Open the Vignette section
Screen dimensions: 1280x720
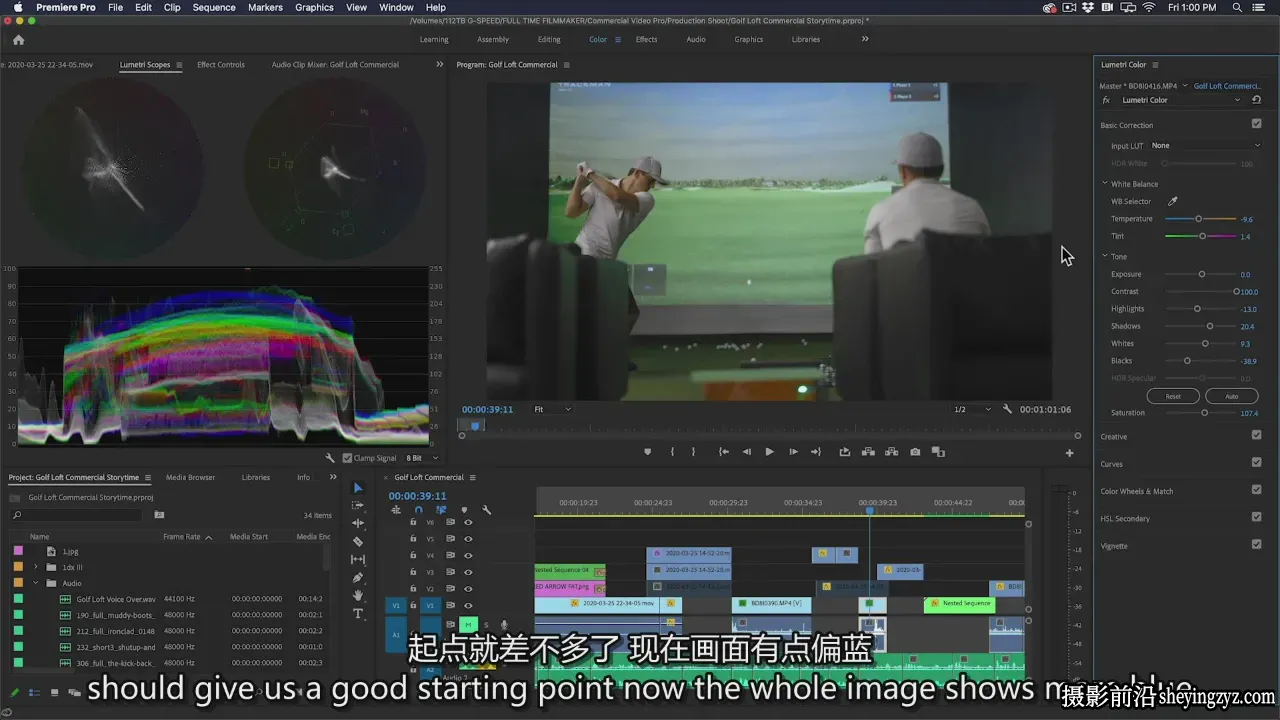[x=1114, y=546]
